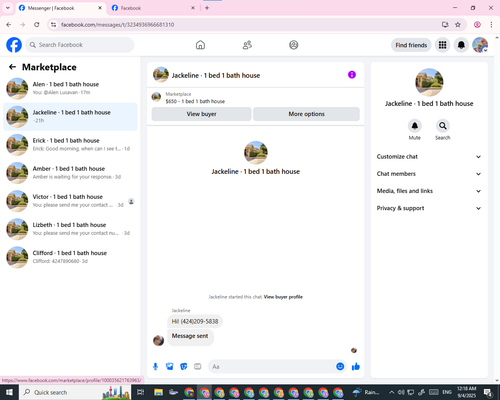Screen dimensions: 500x400
Task: Click the Find friends button
Action: click(x=411, y=45)
